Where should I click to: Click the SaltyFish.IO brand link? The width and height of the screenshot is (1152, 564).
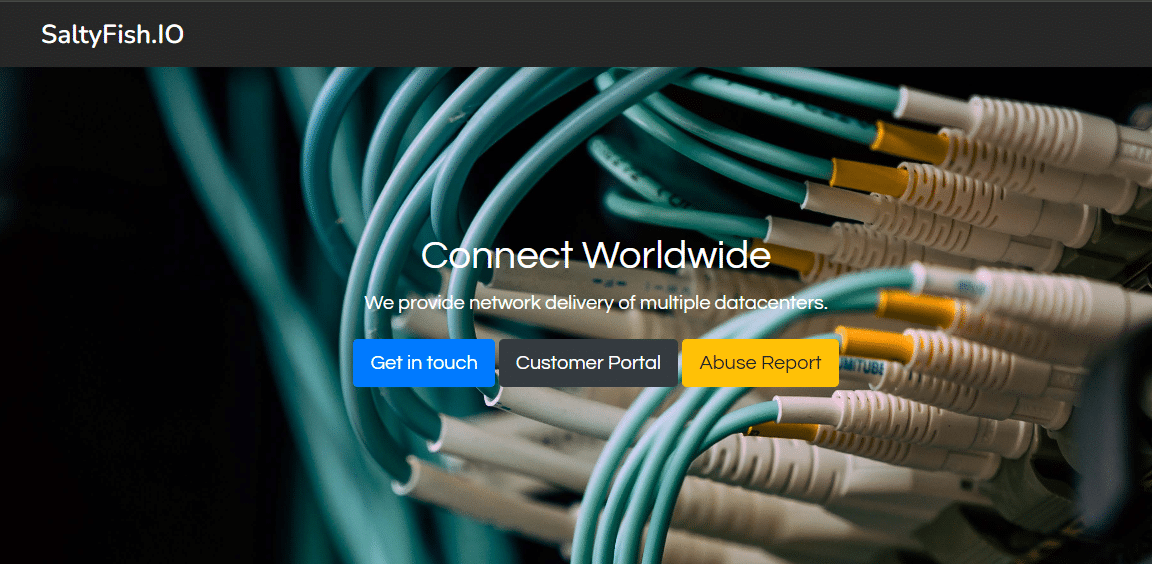point(112,35)
